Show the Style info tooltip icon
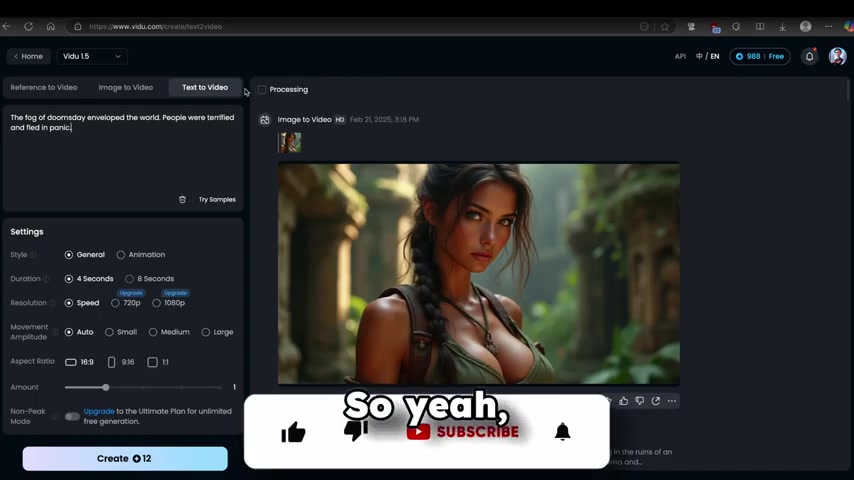854x480 pixels. (x=33, y=255)
